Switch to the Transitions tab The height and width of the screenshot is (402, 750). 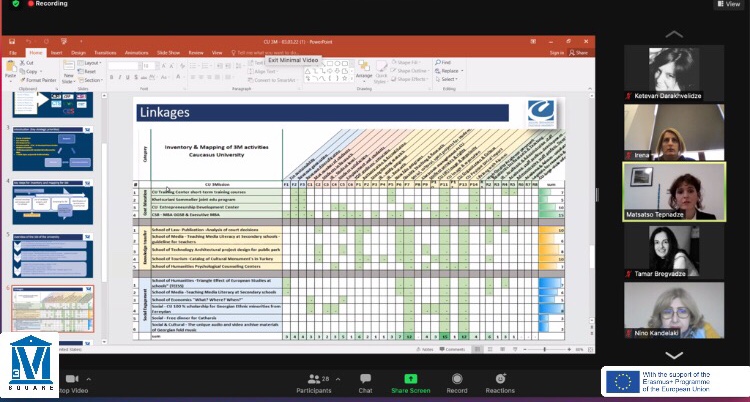click(105, 53)
